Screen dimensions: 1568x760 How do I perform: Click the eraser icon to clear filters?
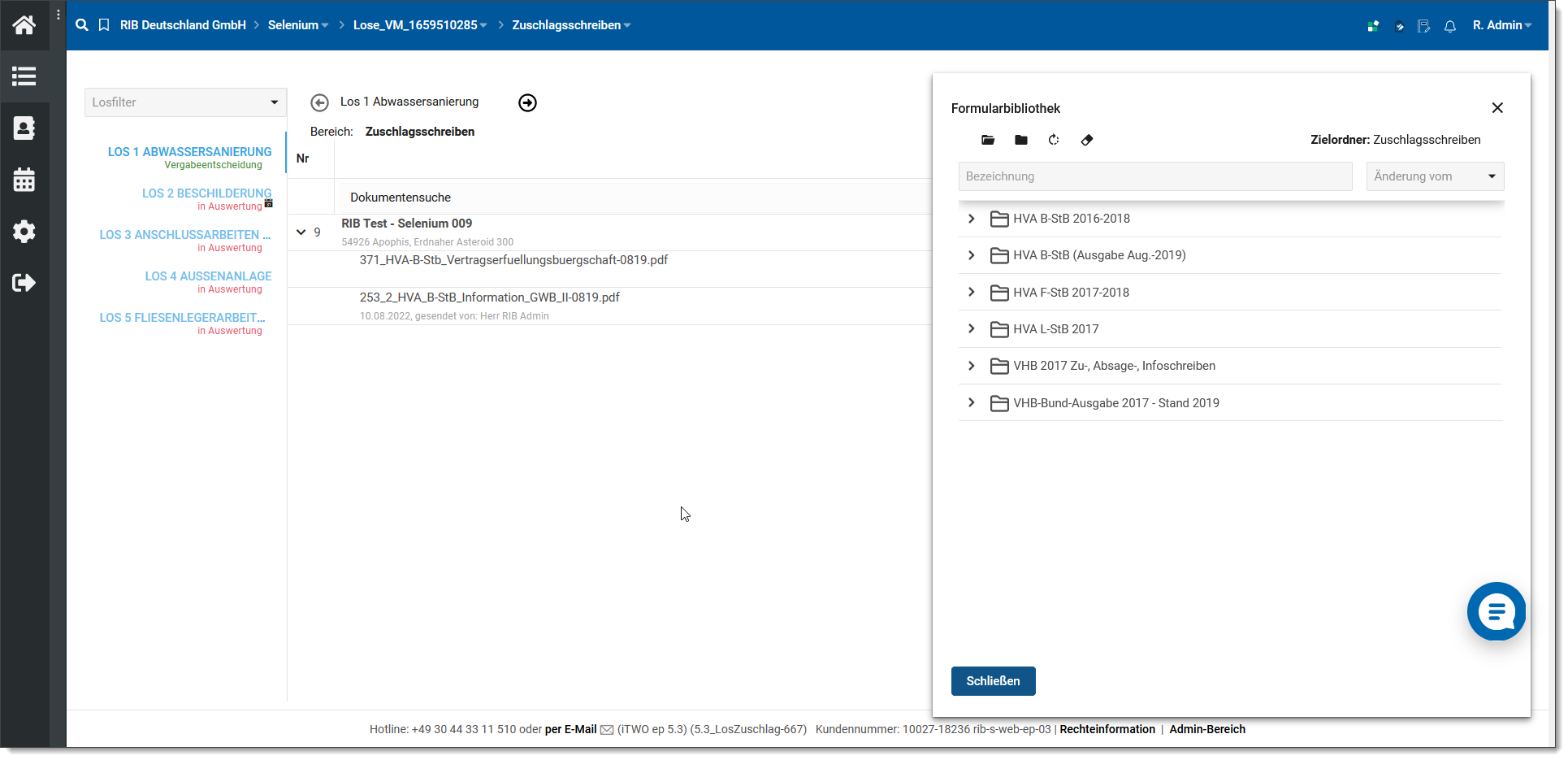(x=1087, y=140)
